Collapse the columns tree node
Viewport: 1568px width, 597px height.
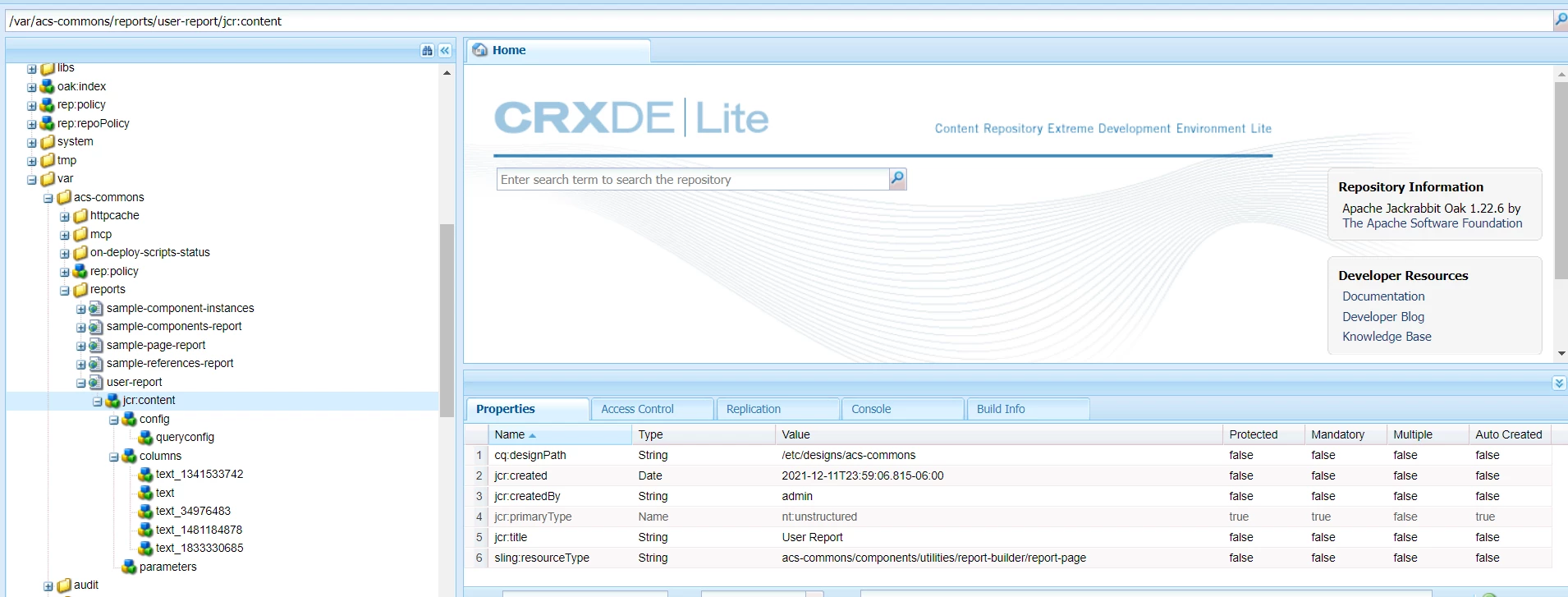tap(114, 457)
